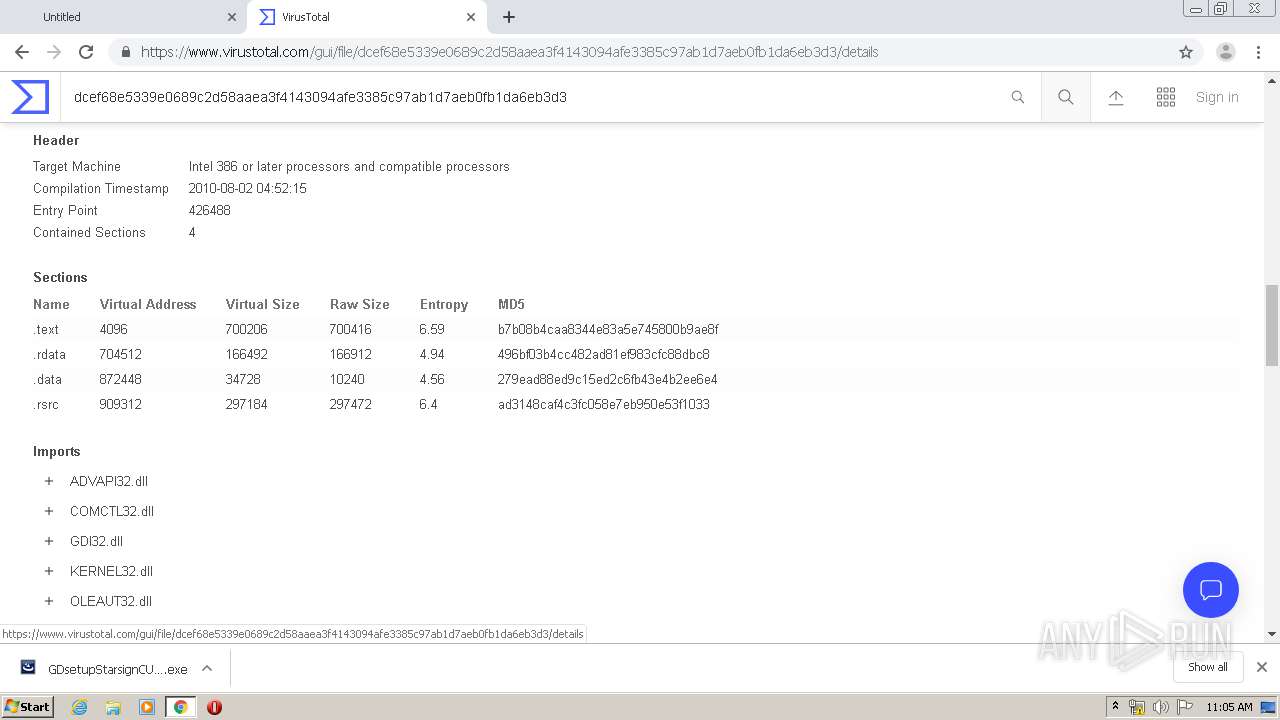This screenshot has width=1280, height=720.
Task: Close the downloads bar
Action: (x=1262, y=667)
